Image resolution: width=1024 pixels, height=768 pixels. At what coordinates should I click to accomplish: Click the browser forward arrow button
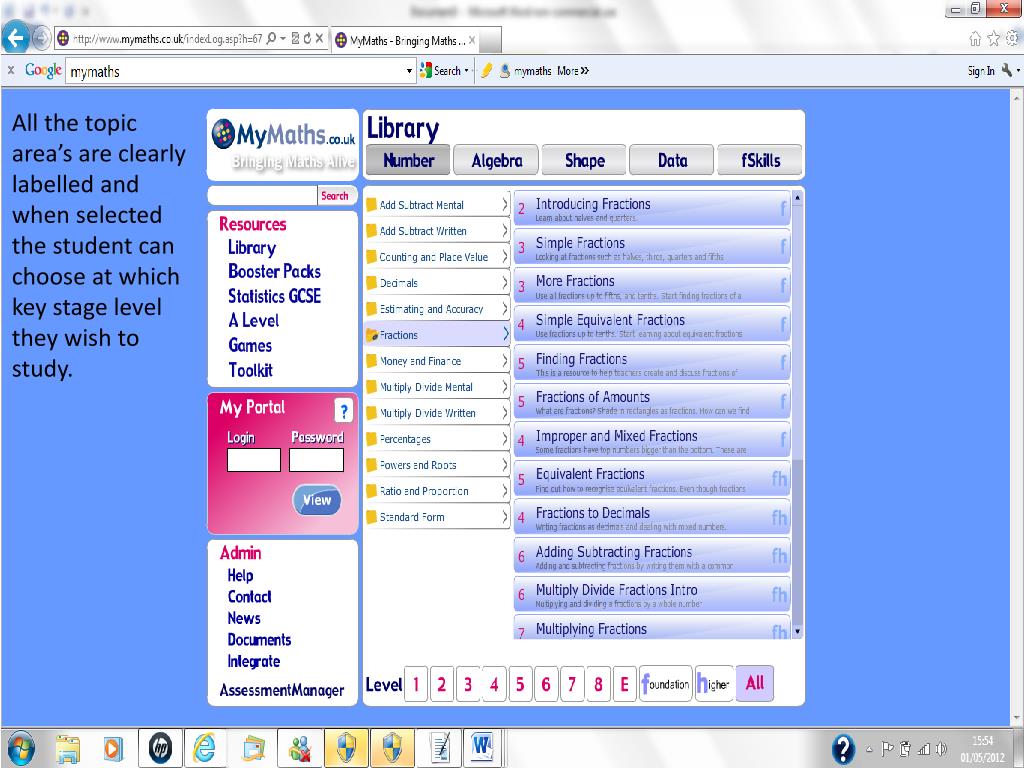tap(41, 39)
